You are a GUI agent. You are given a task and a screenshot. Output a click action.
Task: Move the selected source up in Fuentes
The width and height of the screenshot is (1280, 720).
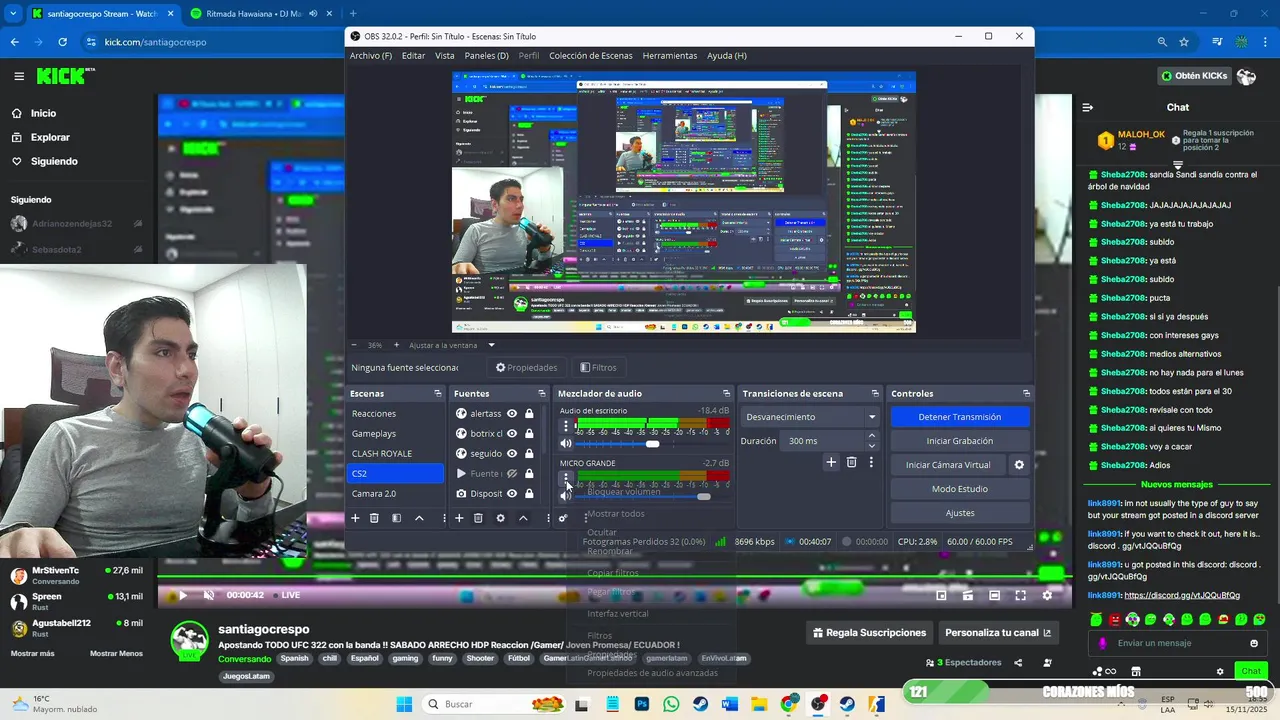click(x=522, y=518)
